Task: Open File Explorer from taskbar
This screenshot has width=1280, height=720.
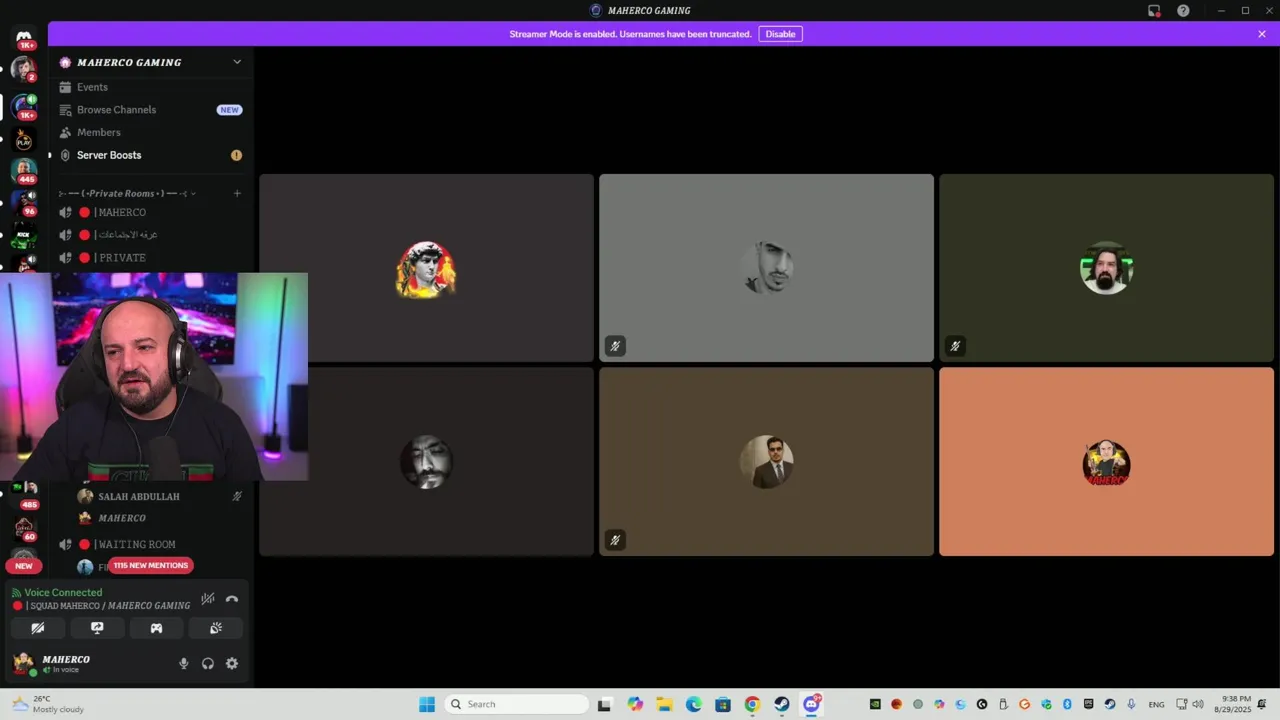Action: pyautogui.click(x=664, y=704)
